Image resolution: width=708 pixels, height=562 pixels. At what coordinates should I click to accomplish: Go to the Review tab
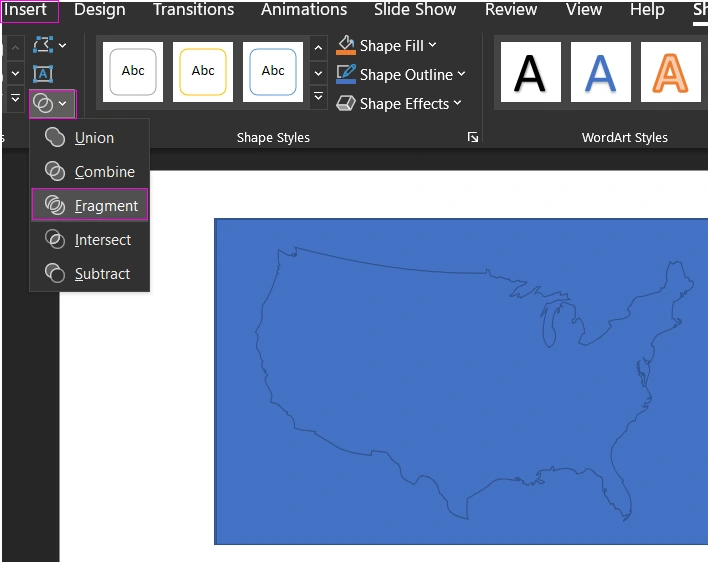click(511, 9)
